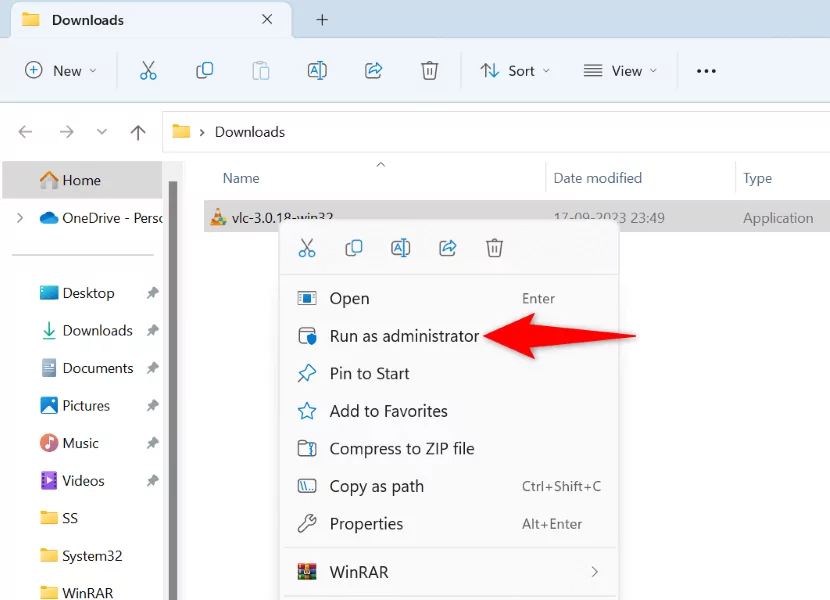Click the Rename icon in the context menu
This screenshot has width=830, height=600.
click(x=401, y=248)
